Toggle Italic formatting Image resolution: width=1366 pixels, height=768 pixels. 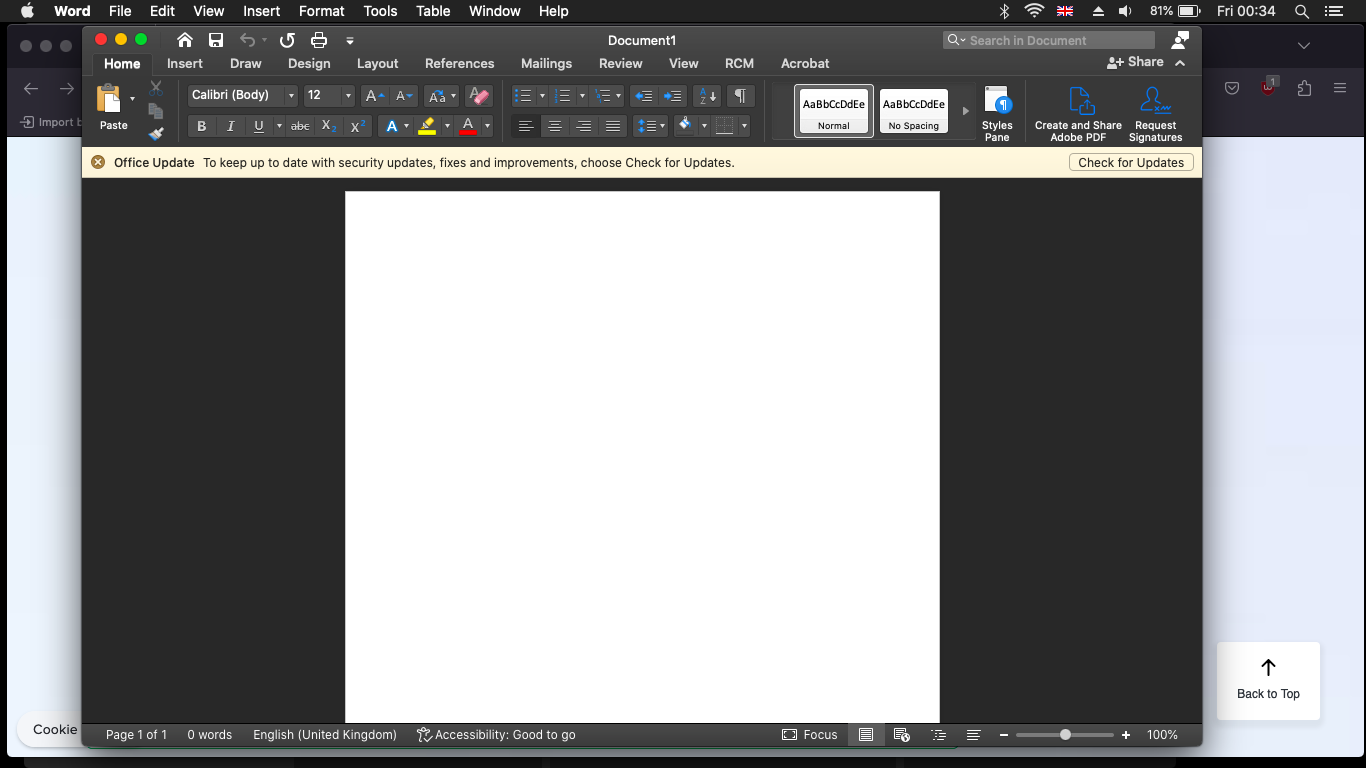pos(231,126)
